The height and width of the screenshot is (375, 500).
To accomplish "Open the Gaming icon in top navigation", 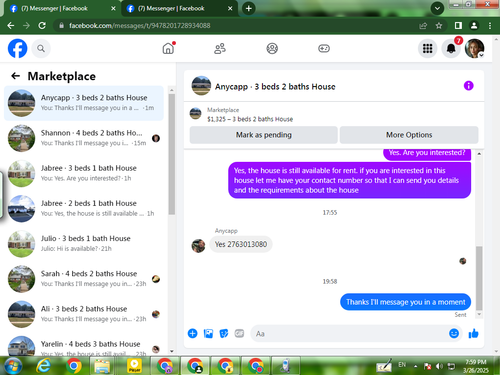I will click(x=324, y=49).
